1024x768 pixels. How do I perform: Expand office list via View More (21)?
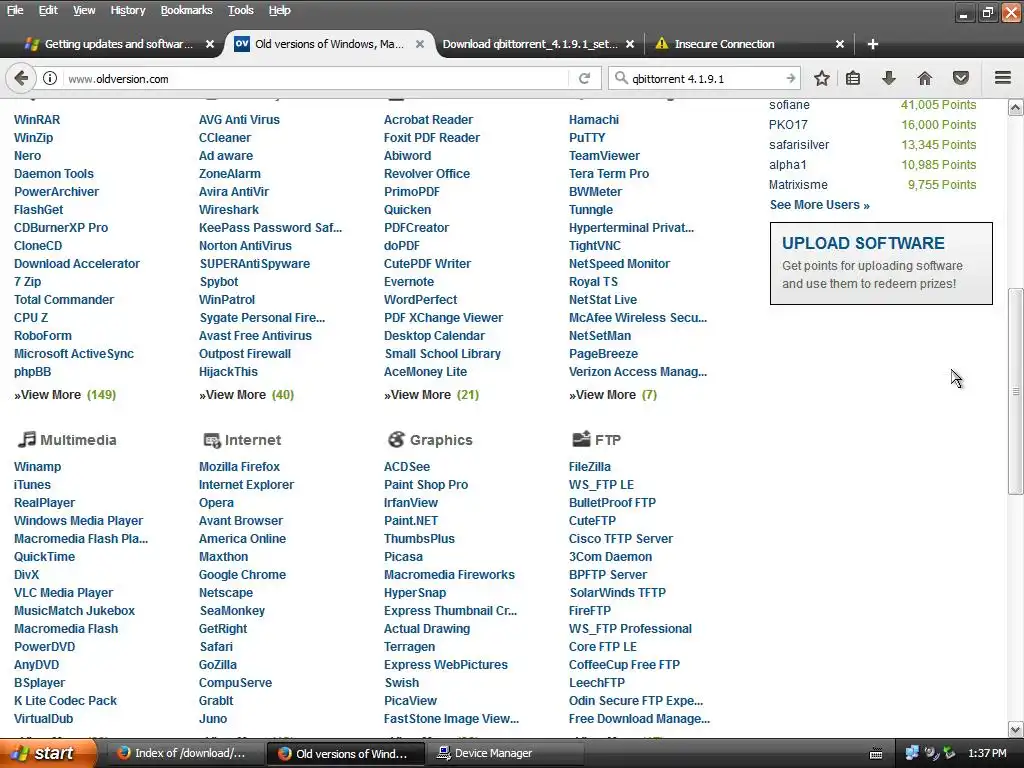(x=431, y=394)
